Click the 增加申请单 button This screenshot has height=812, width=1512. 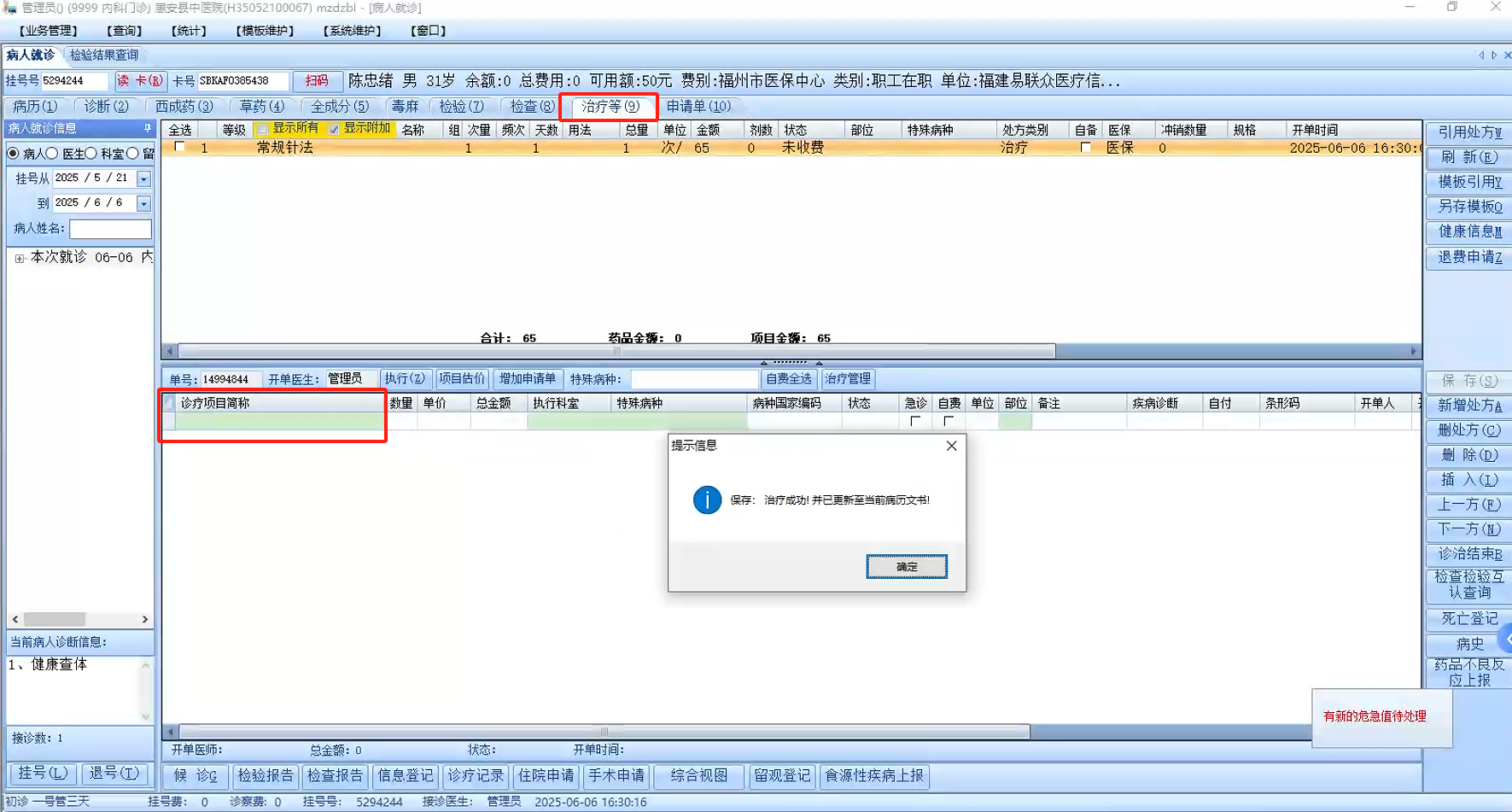tap(528, 379)
